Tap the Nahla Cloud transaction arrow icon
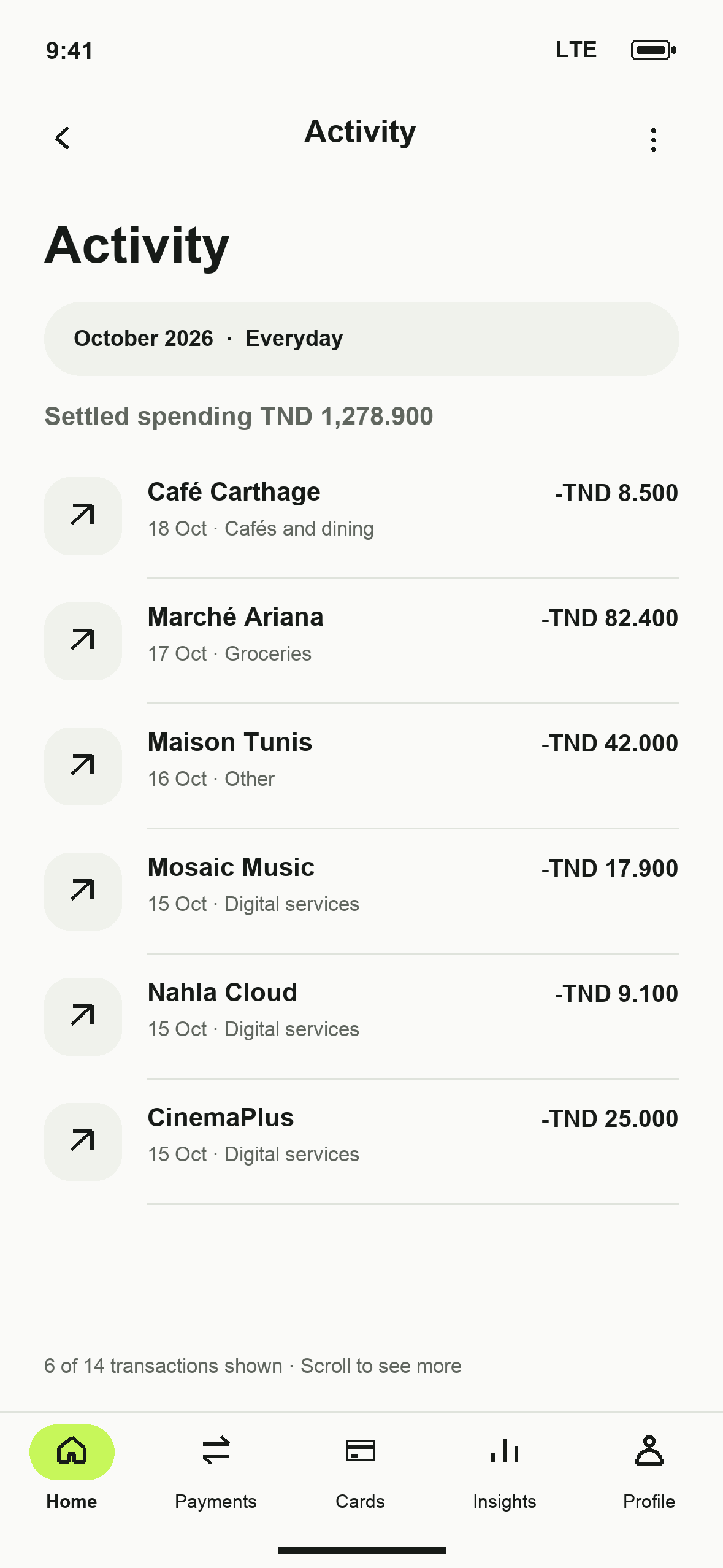 [83, 1017]
